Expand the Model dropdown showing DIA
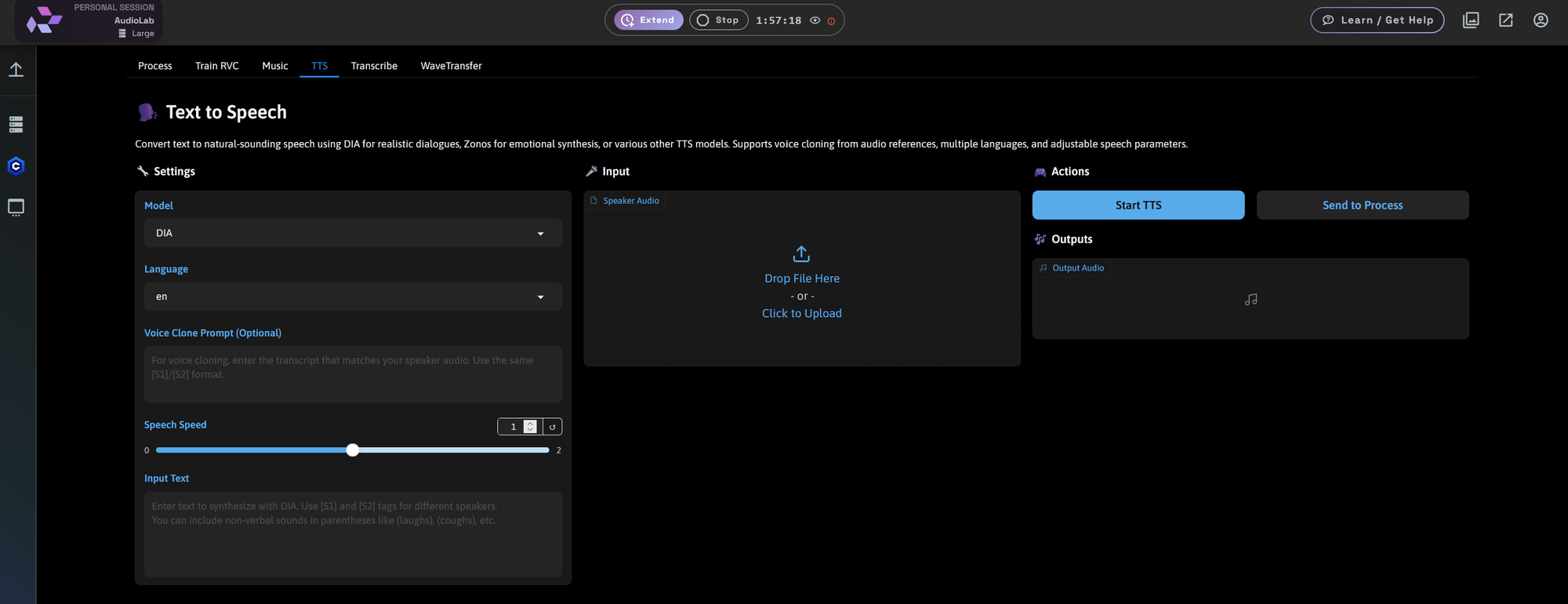 coord(353,233)
